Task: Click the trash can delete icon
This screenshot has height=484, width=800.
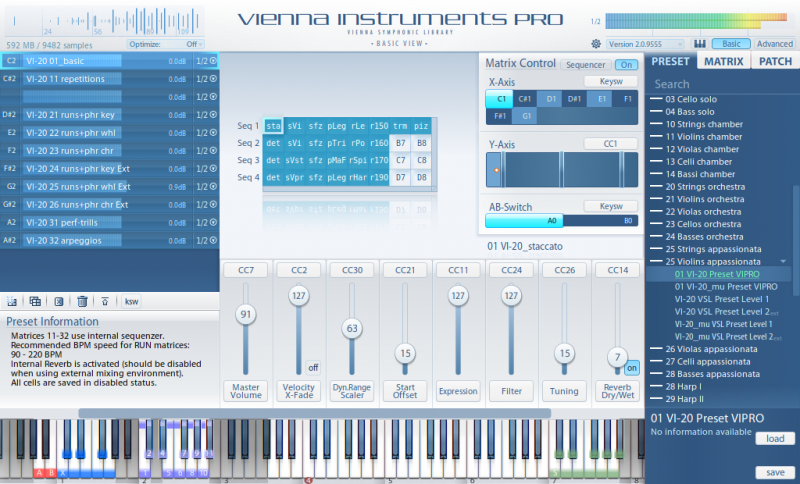Action: (82, 301)
